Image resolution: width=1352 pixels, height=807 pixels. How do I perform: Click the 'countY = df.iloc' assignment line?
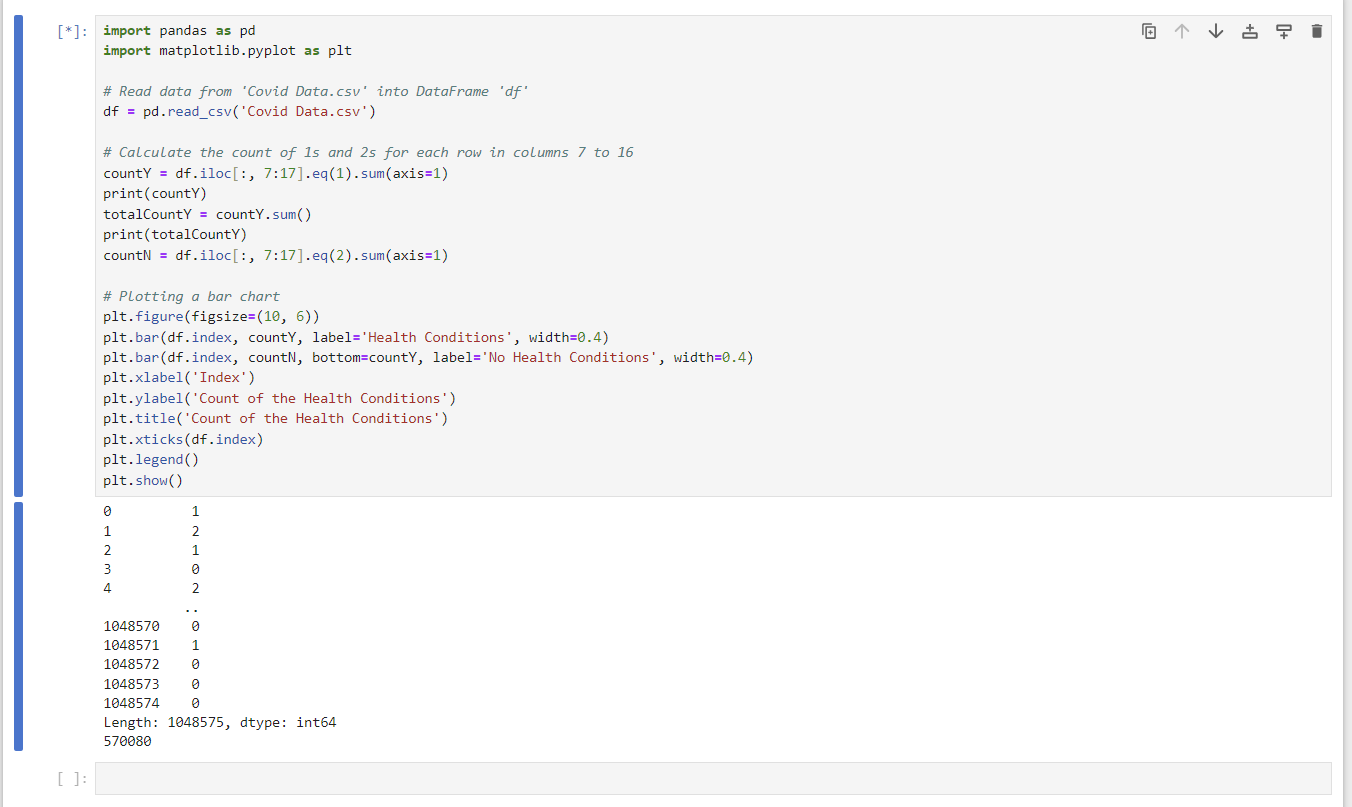click(275, 173)
